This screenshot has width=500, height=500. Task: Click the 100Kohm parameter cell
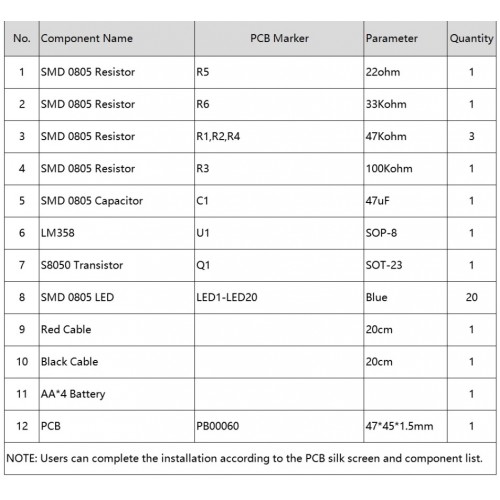click(x=405, y=169)
